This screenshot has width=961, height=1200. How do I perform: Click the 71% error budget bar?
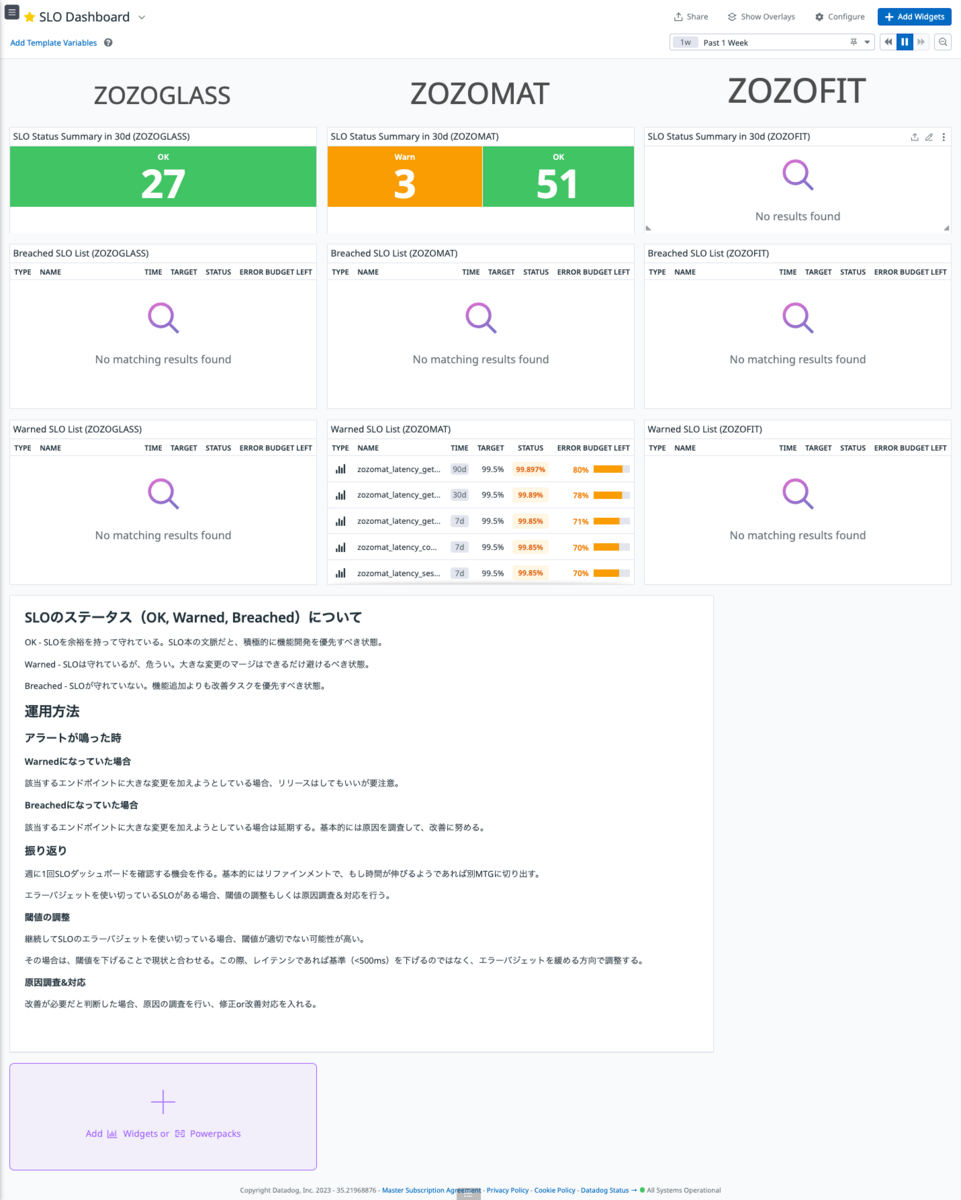(x=611, y=521)
